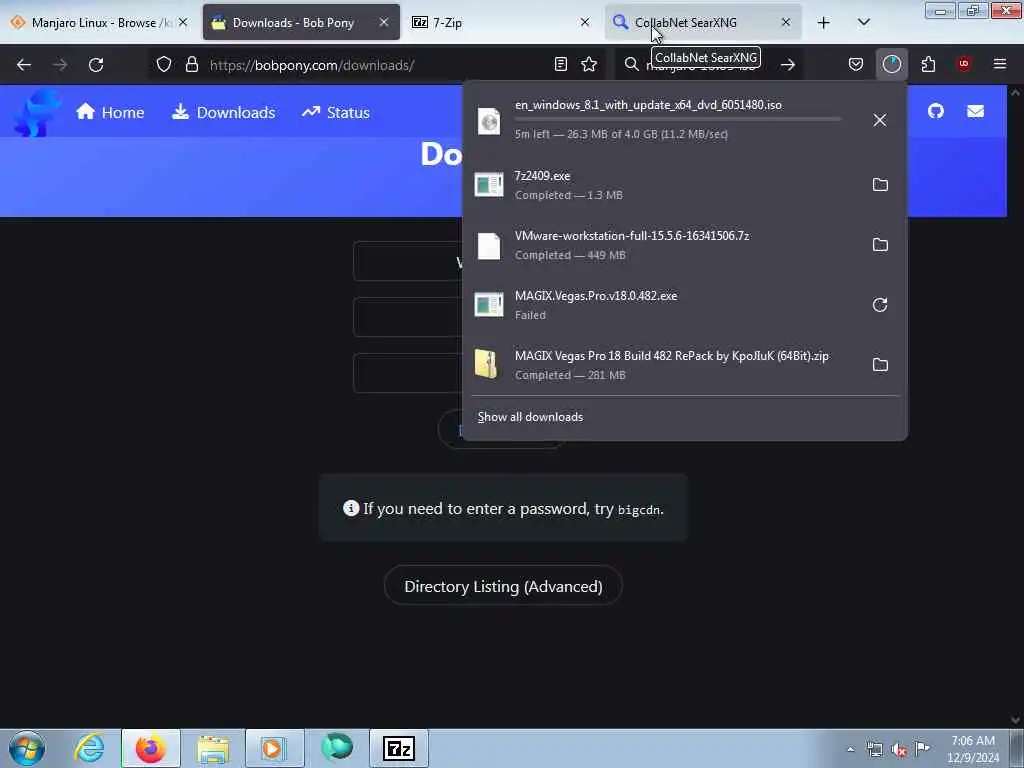Retry the failed MAGIX.Vegas.Pro download
The width and height of the screenshot is (1024, 768).
pyautogui.click(x=880, y=305)
